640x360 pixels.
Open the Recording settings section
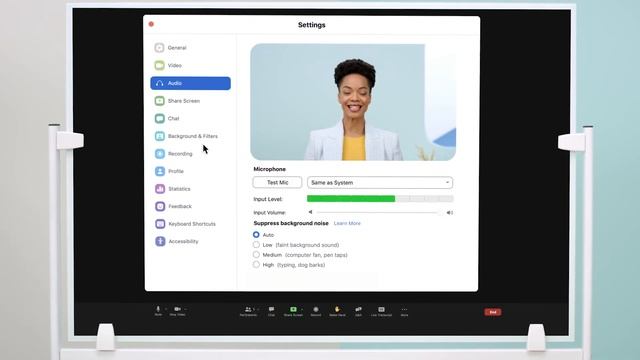(x=174, y=153)
